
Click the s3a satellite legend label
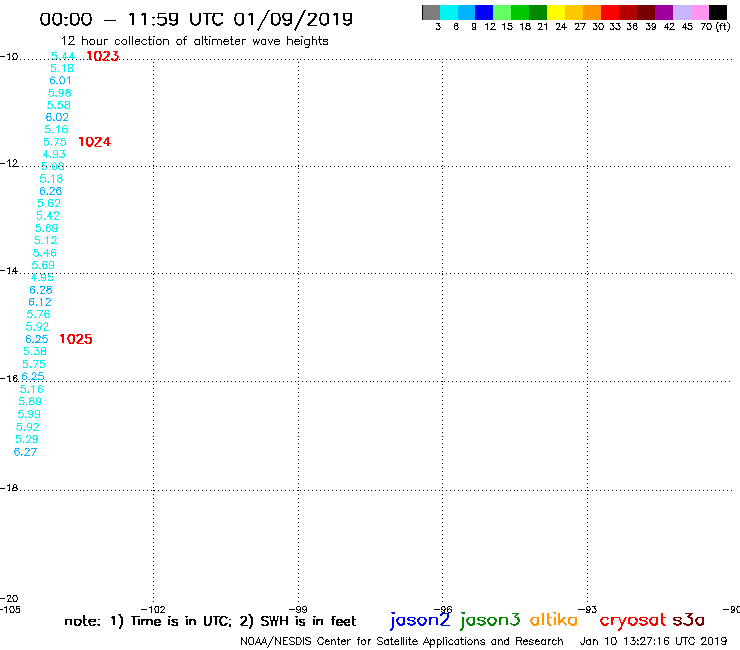click(689, 619)
